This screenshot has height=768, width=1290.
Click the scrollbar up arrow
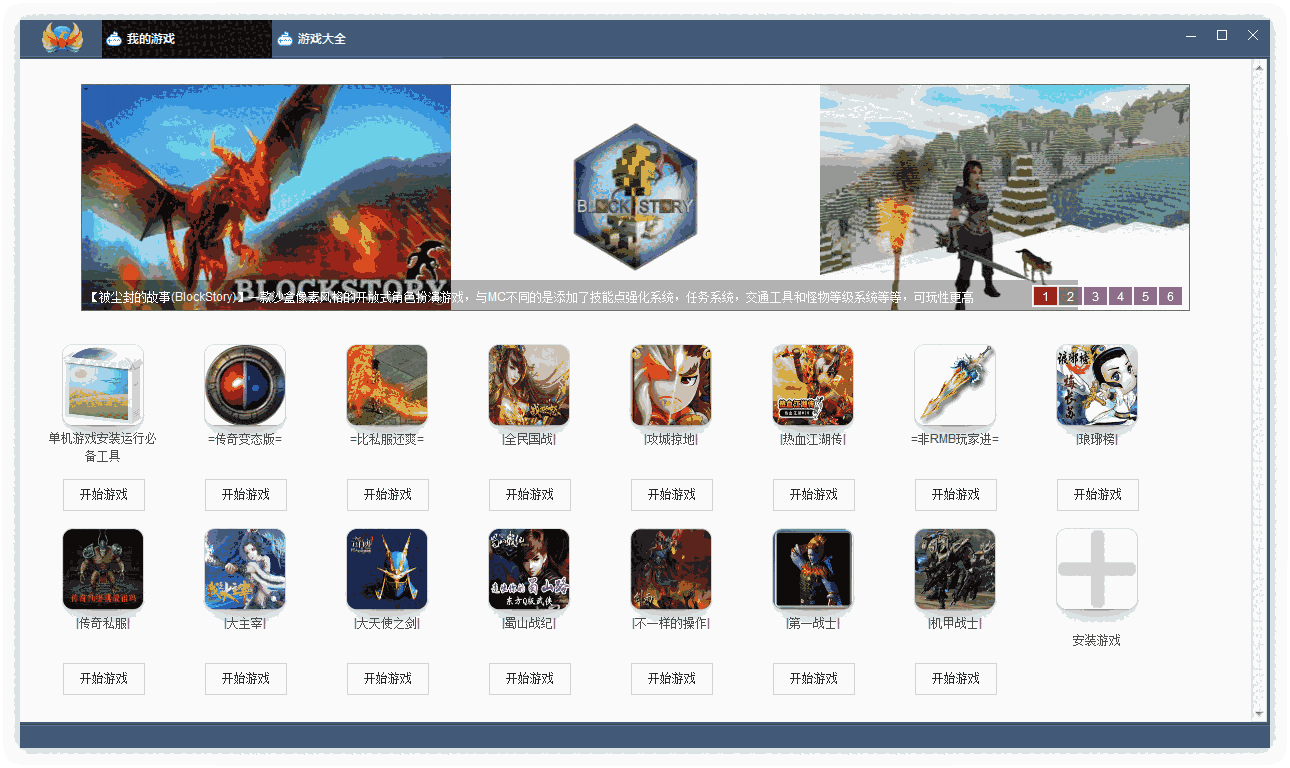pyautogui.click(x=1259, y=68)
